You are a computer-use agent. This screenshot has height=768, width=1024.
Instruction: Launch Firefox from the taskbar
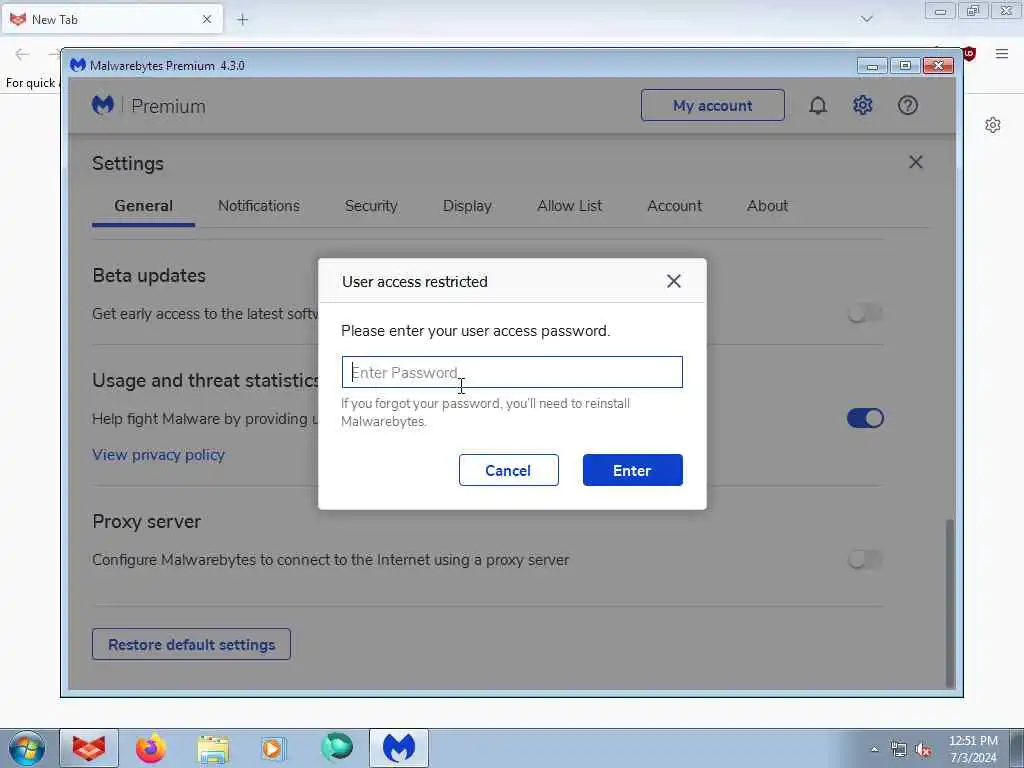(151, 748)
